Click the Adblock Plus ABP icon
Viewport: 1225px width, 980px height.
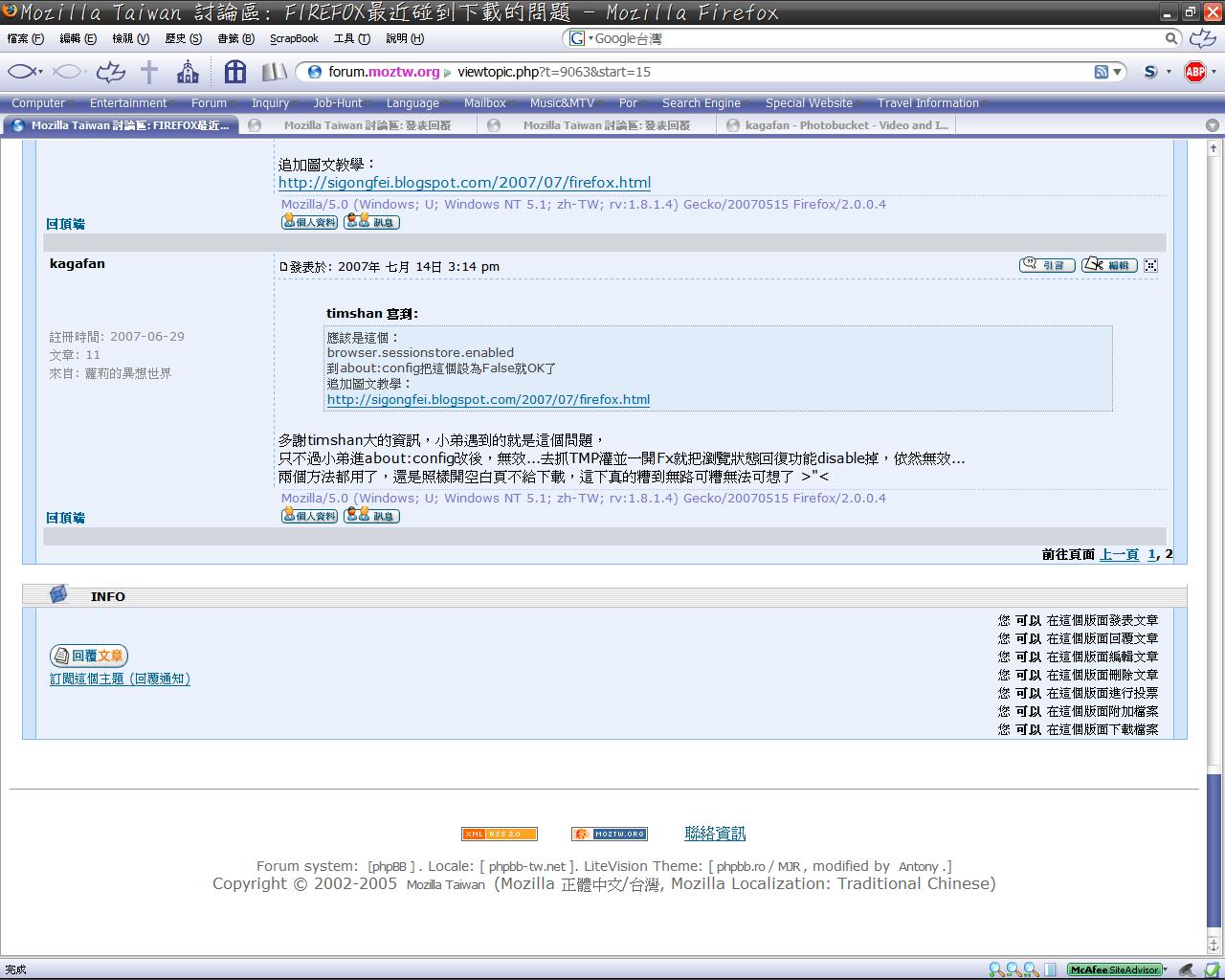pos(1195,72)
